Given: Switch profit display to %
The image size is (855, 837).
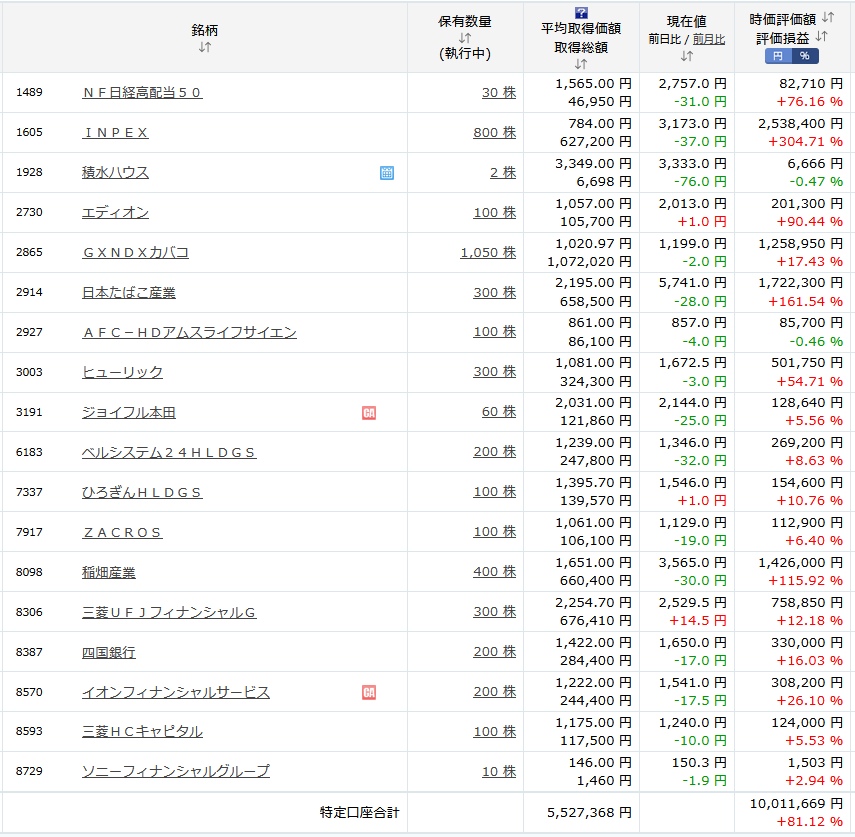Looking at the screenshot, I should click(805, 56).
